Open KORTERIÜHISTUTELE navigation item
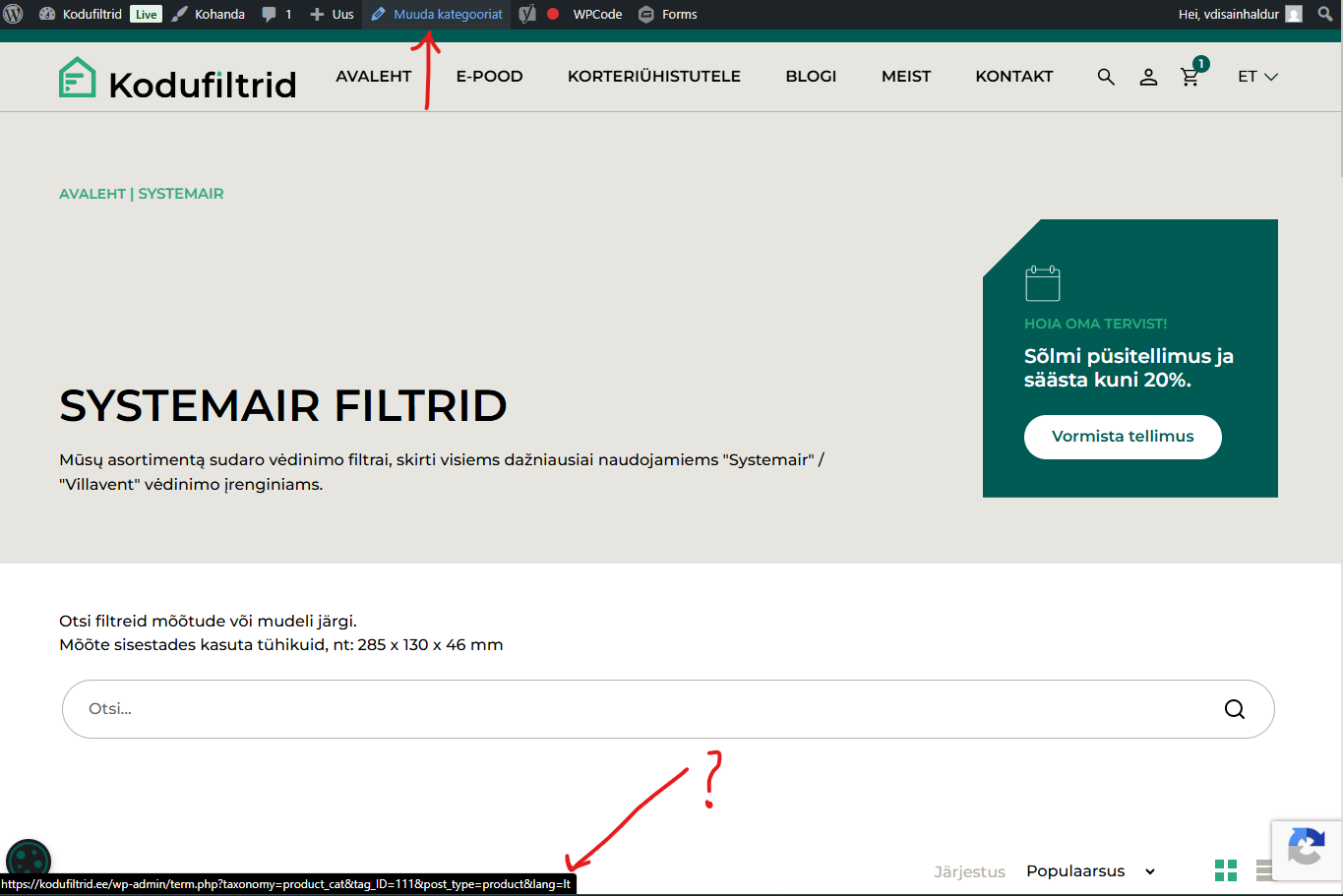The image size is (1343, 896). click(x=654, y=77)
